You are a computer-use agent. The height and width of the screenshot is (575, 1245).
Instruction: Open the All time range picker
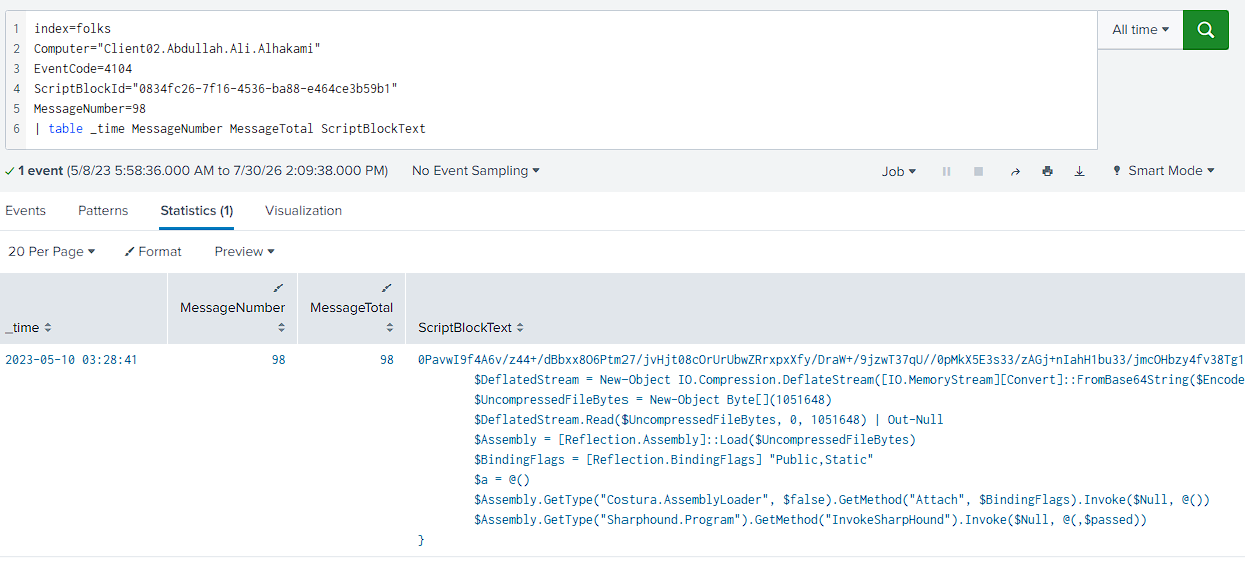pos(1141,30)
